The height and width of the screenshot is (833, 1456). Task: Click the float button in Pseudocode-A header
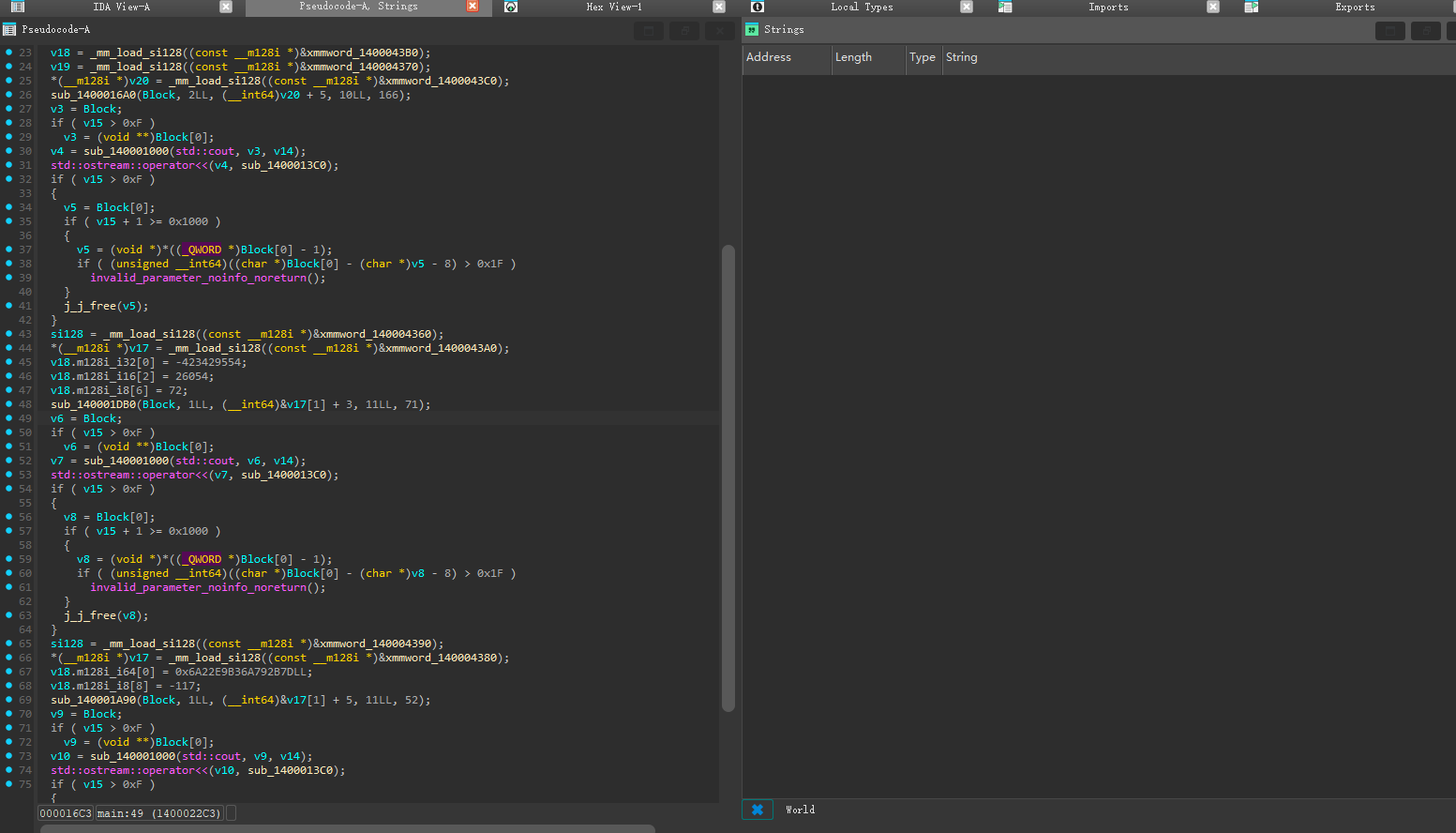(x=684, y=31)
